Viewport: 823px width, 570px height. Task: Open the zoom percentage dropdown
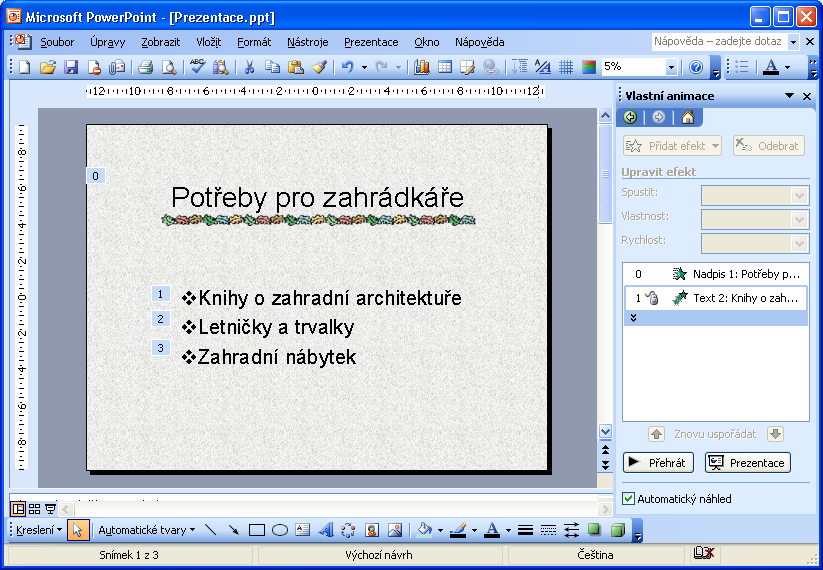pos(671,67)
